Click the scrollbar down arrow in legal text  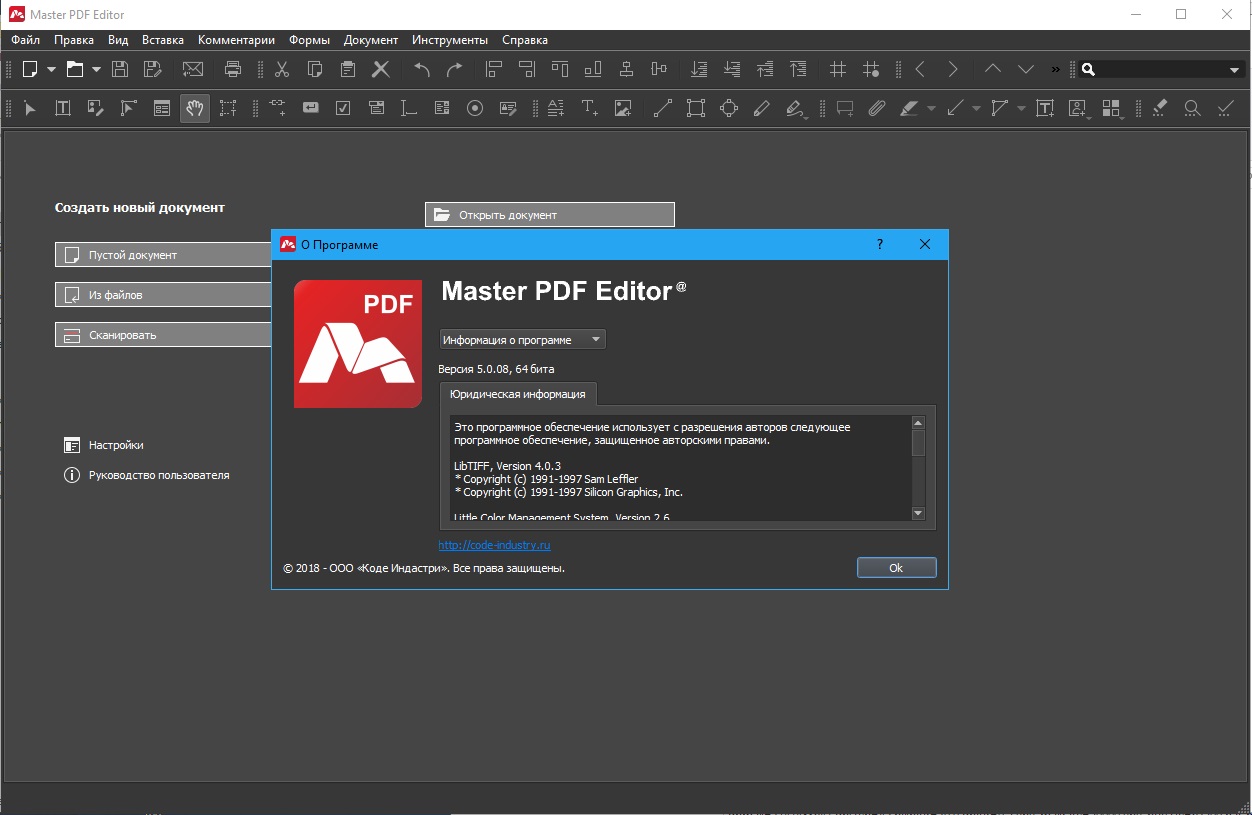918,513
